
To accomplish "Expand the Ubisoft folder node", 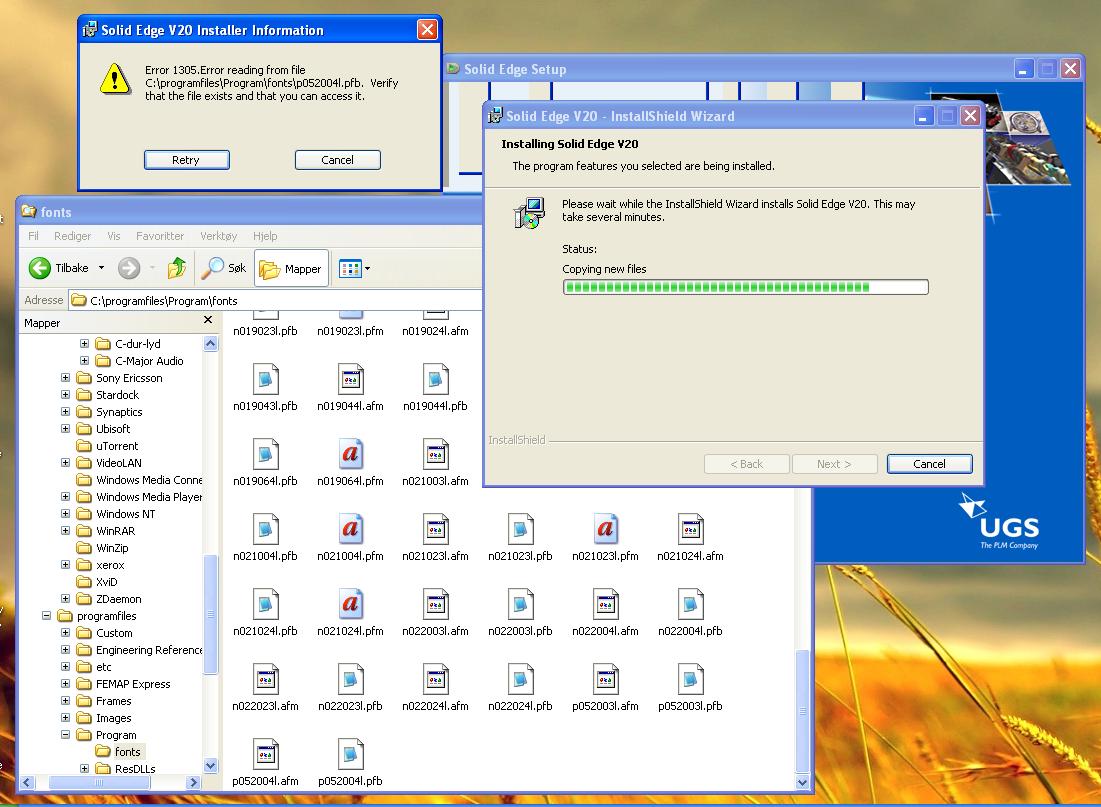I will coord(65,428).
